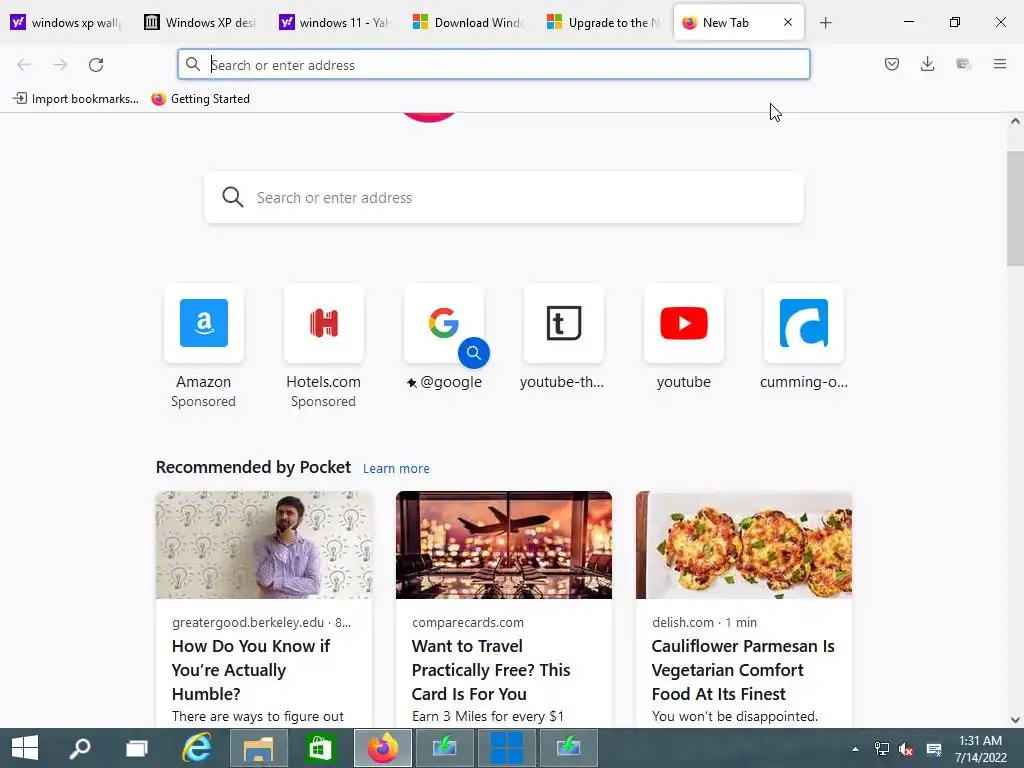Reload the current page
This screenshot has height=768, width=1024.
pos(96,65)
